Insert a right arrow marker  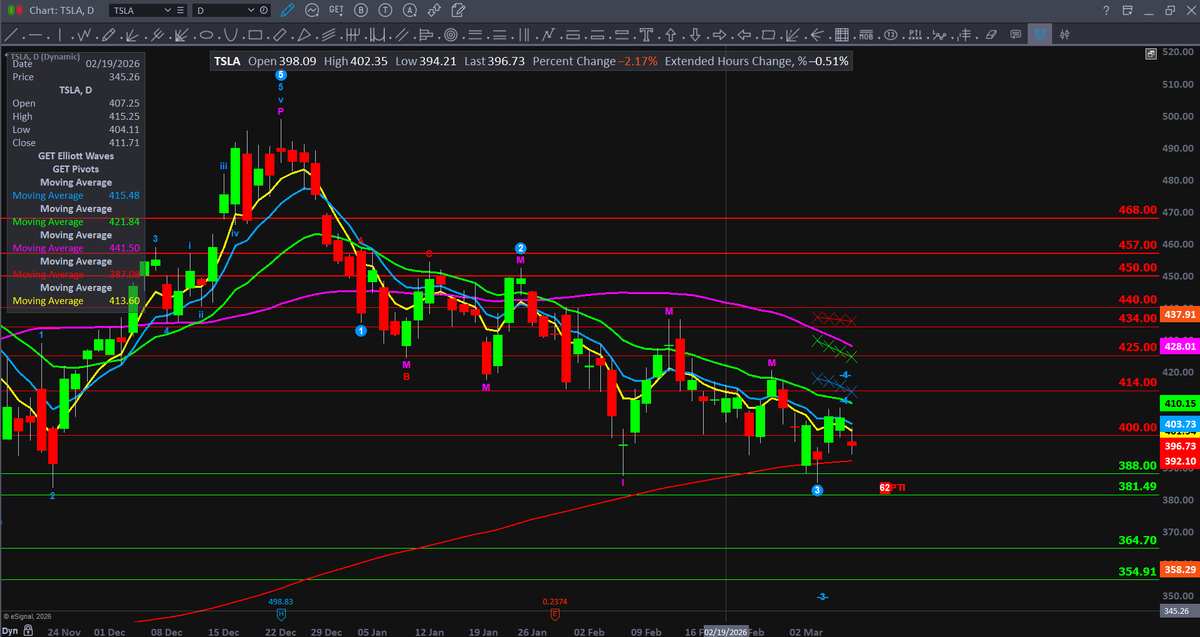tap(719, 35)
